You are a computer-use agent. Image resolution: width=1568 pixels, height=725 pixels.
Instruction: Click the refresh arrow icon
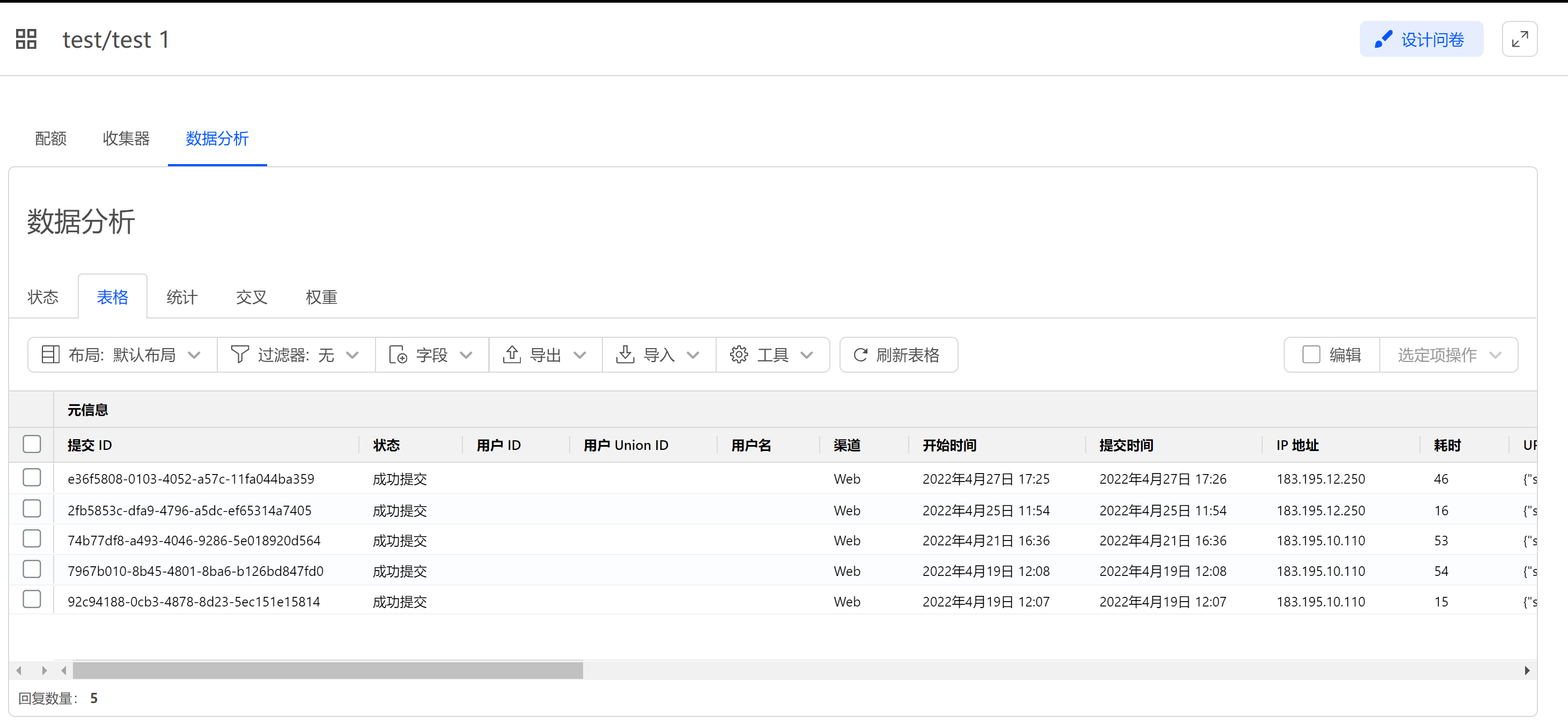pos(860,354)
